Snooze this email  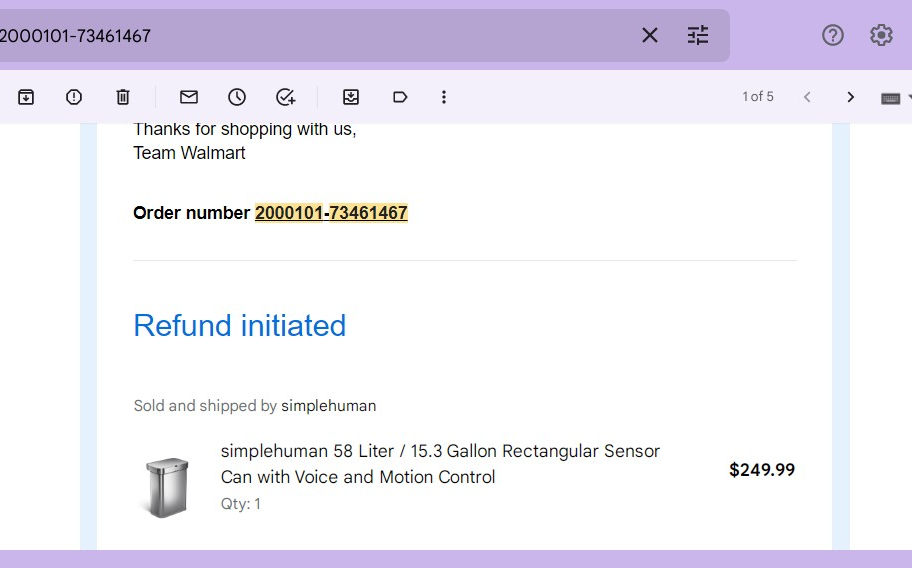tap(237, 97)
